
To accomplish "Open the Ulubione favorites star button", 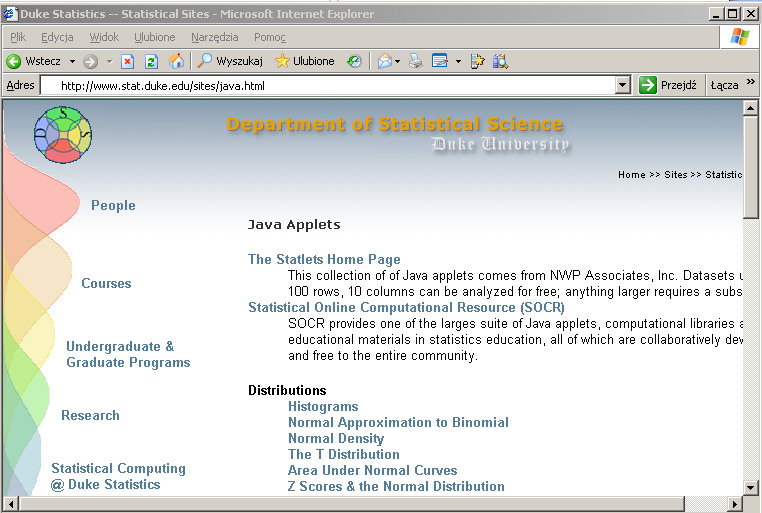I will [x=305, y=61].
